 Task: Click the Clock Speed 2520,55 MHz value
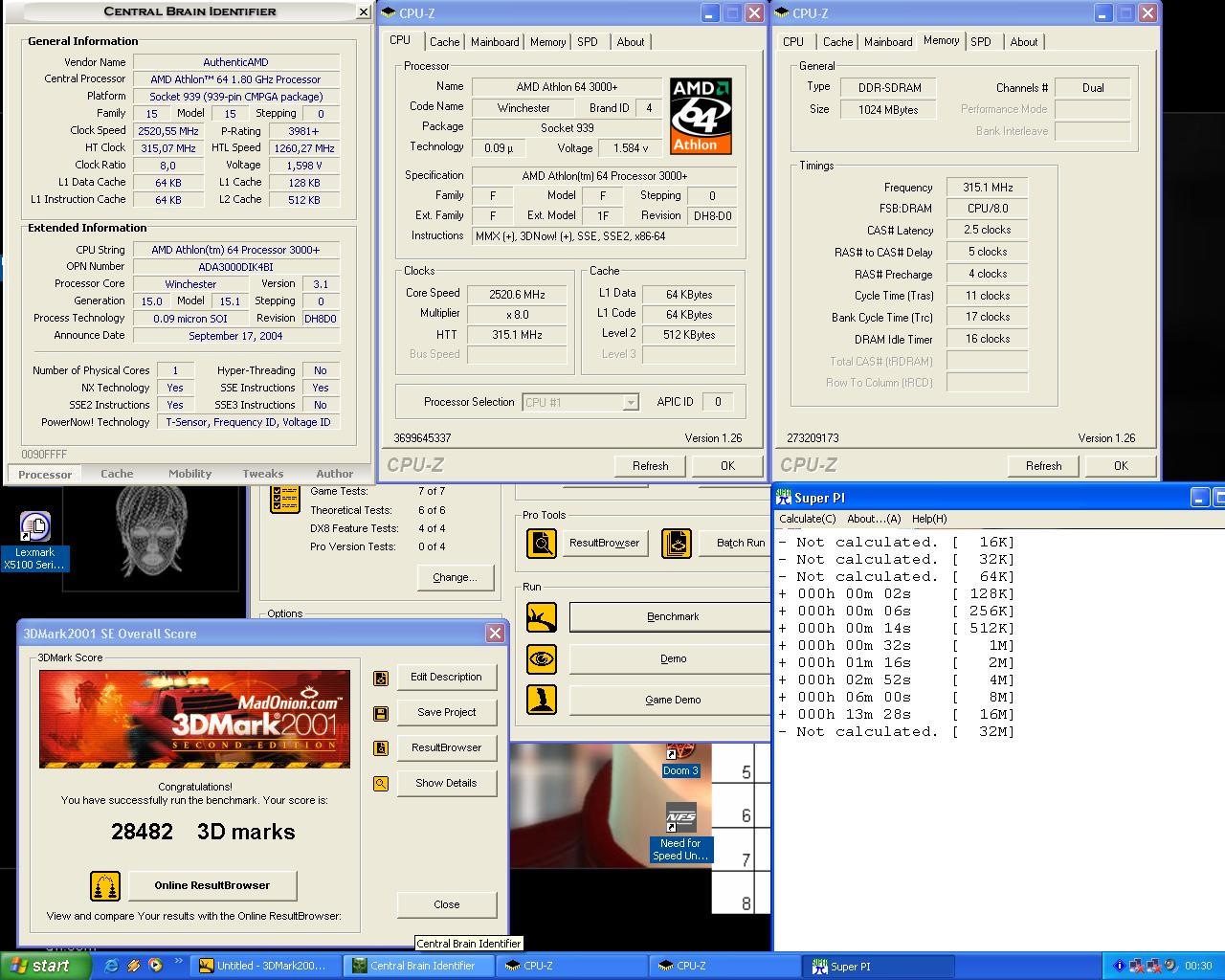point(168,131)
